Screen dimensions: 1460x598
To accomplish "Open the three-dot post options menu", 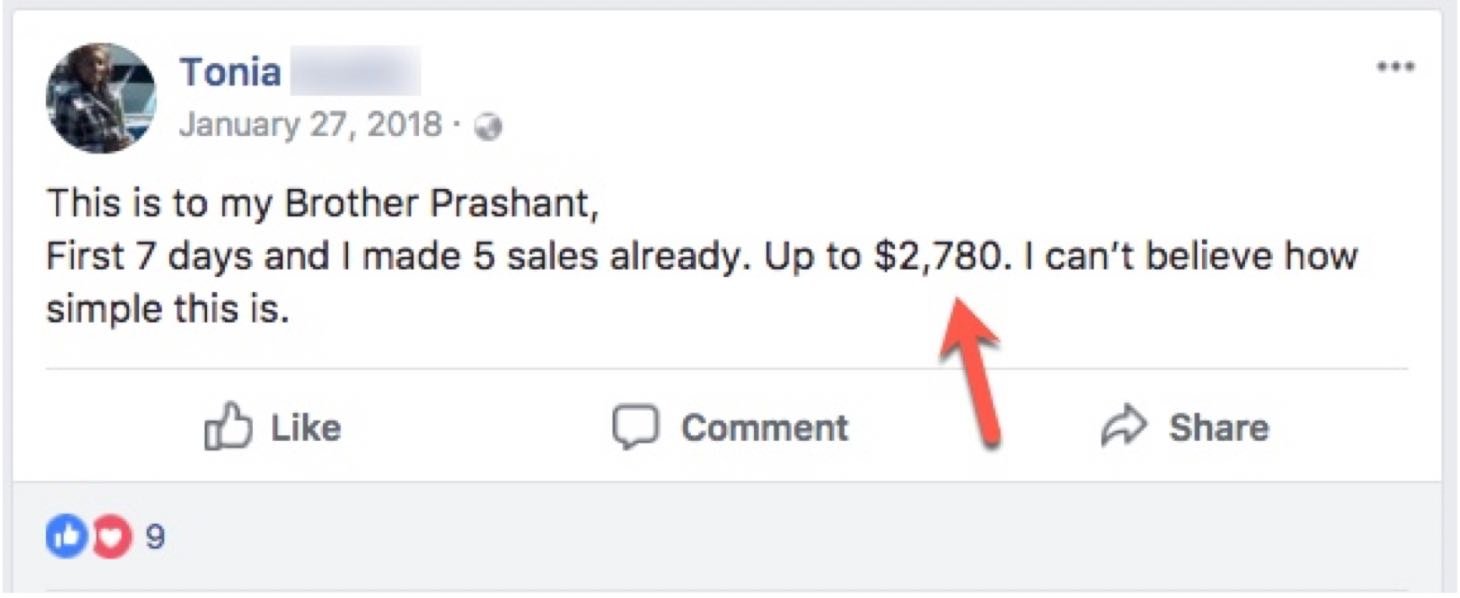I will [1395, 68].
